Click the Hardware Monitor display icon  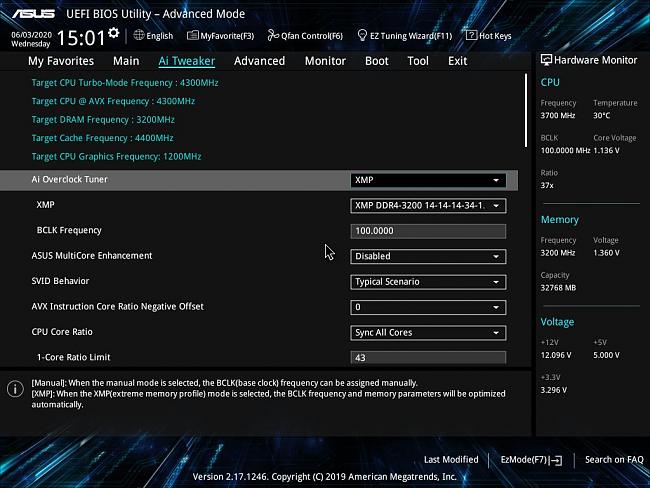pyautogui.click(x=546, y=60)
